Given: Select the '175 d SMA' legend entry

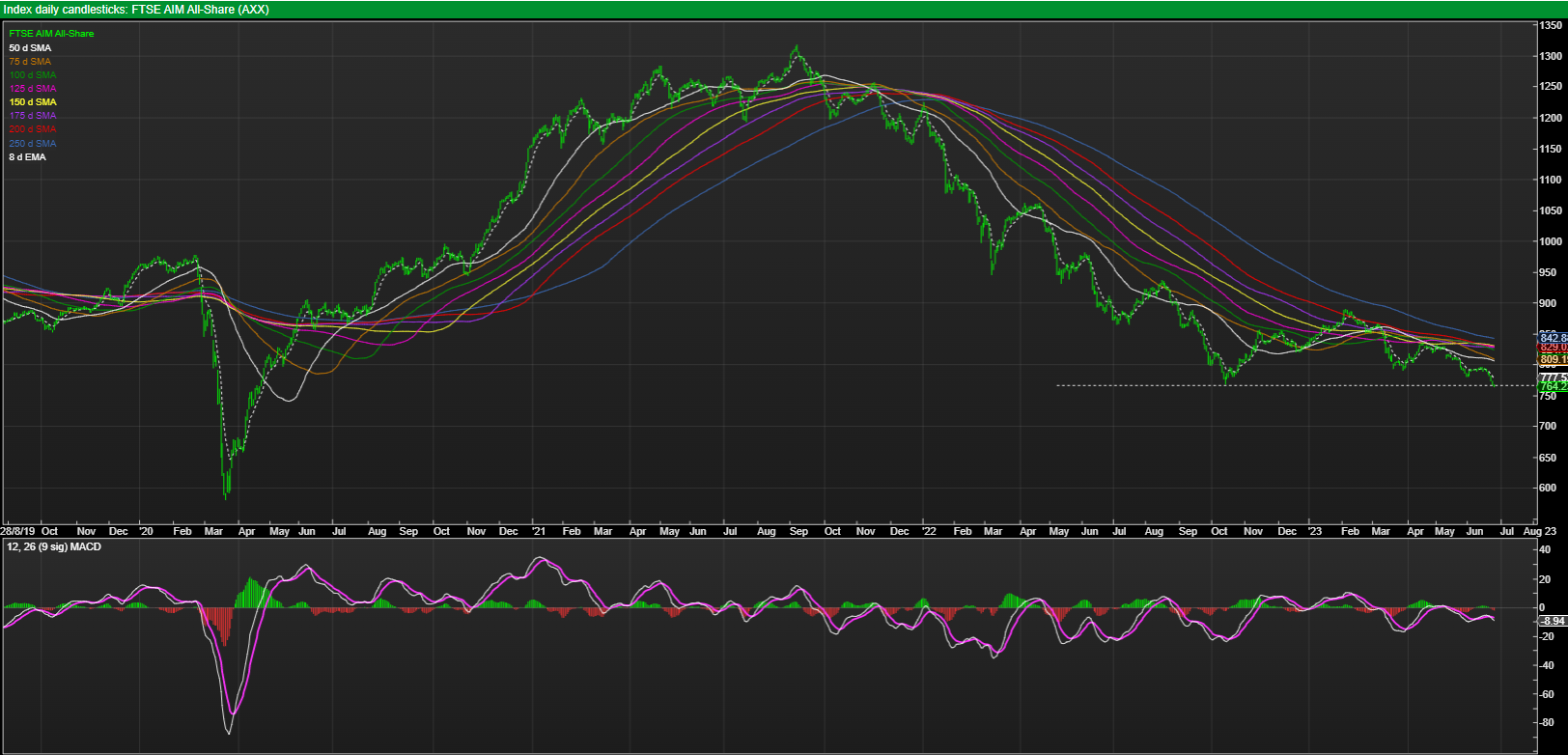Looking at the screenshot, I should pyautogui.click(x=33, y=115).
